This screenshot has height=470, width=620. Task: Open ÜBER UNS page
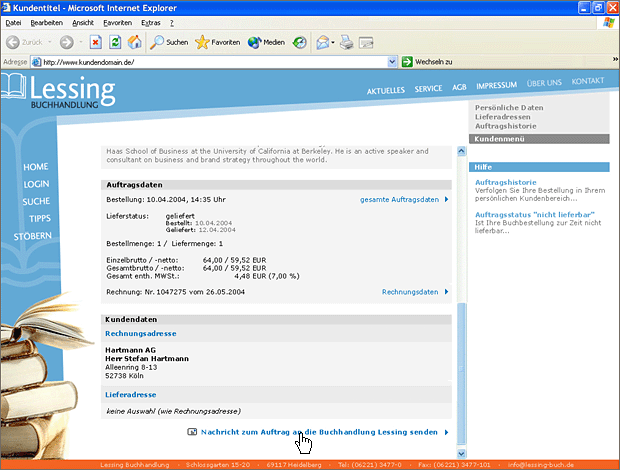pyautogui.click(x=544, y=83)
